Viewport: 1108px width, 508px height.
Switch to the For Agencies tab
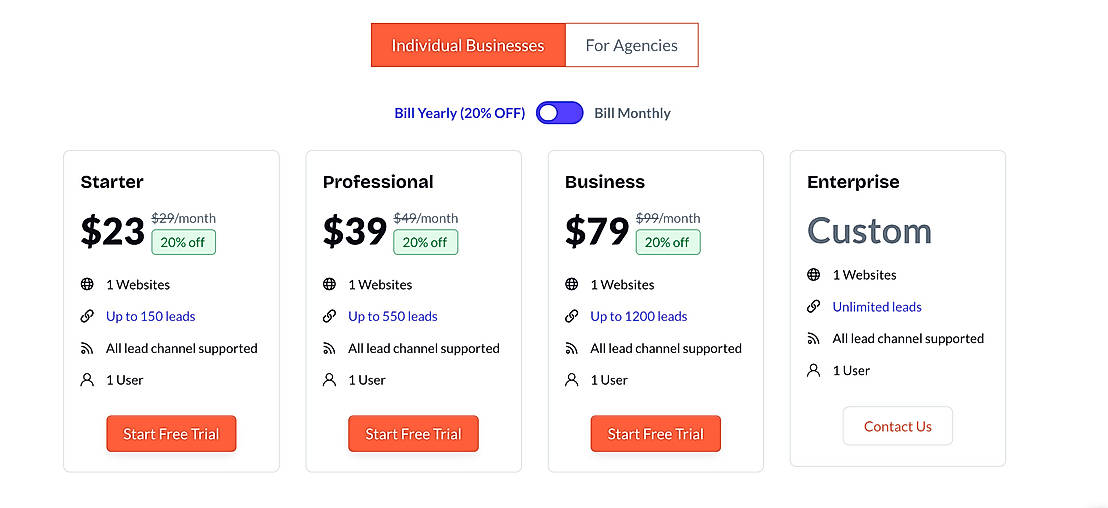tap(631, 46)
